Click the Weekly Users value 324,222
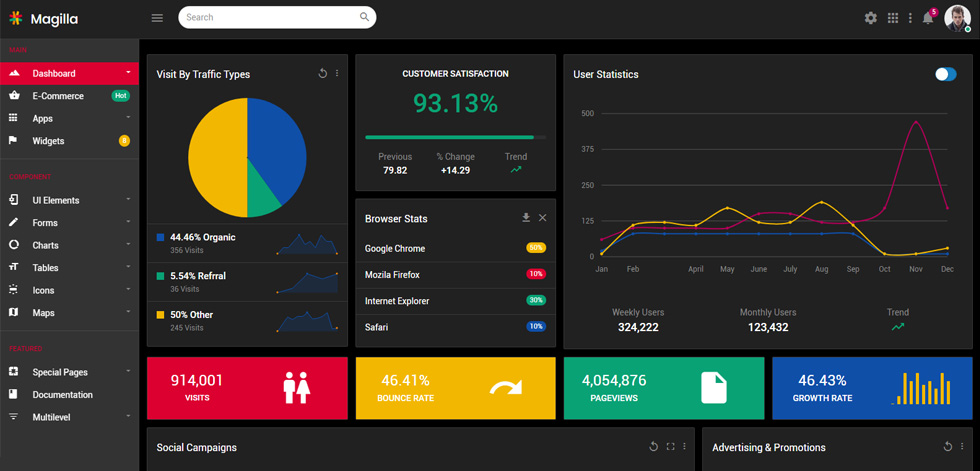 tap(638, 327)
